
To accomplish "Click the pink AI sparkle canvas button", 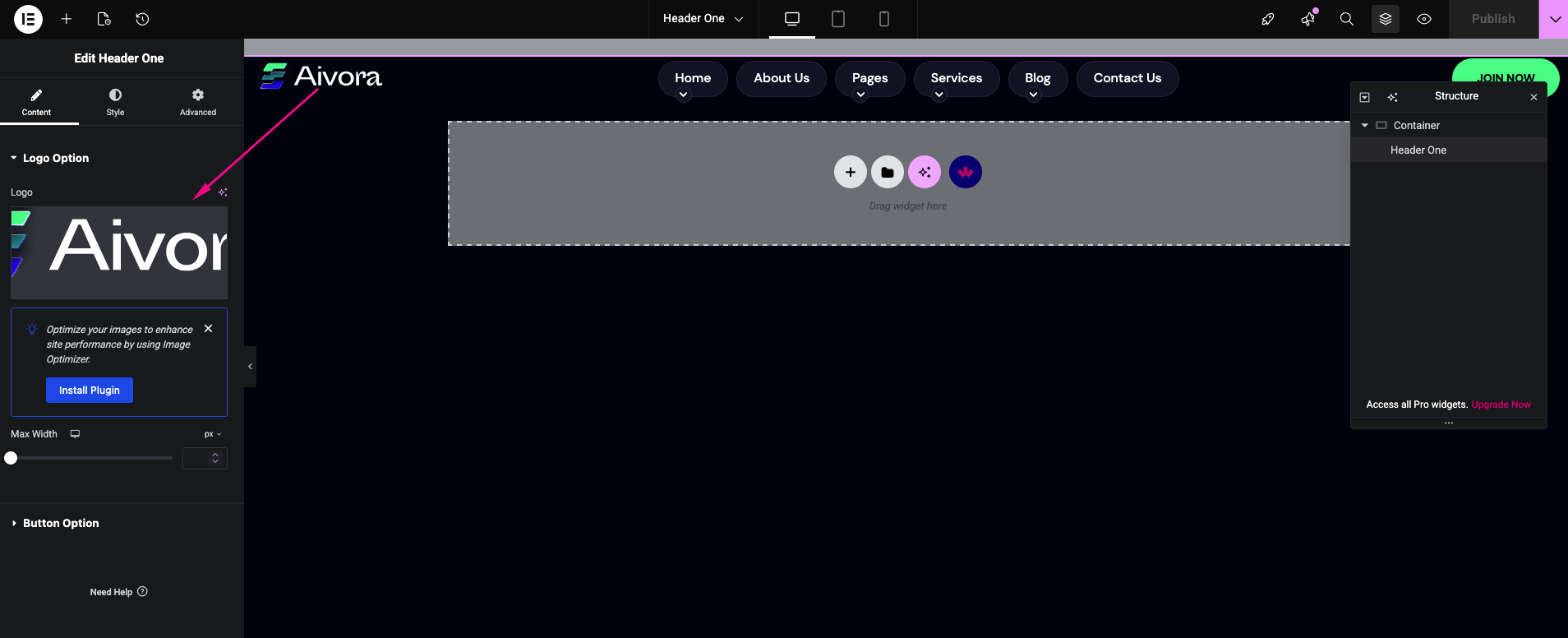I will coord(924,172).
